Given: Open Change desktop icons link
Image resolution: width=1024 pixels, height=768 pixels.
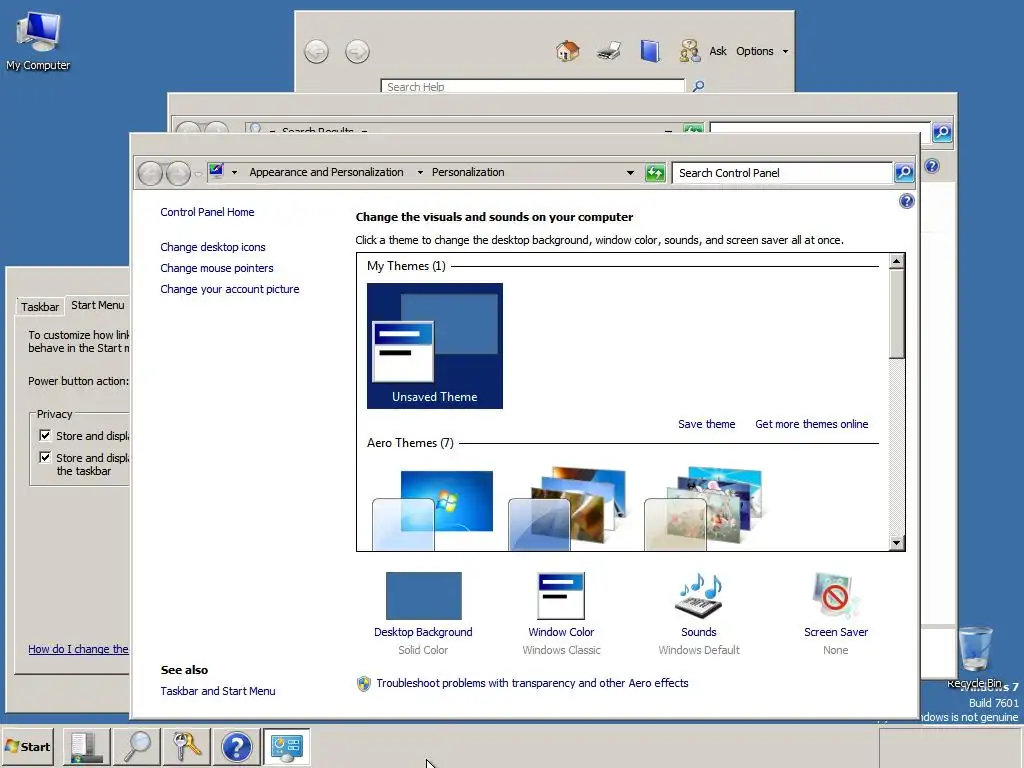Looking at the screenshot, I should pyautogui.click(x=213, y=247).
